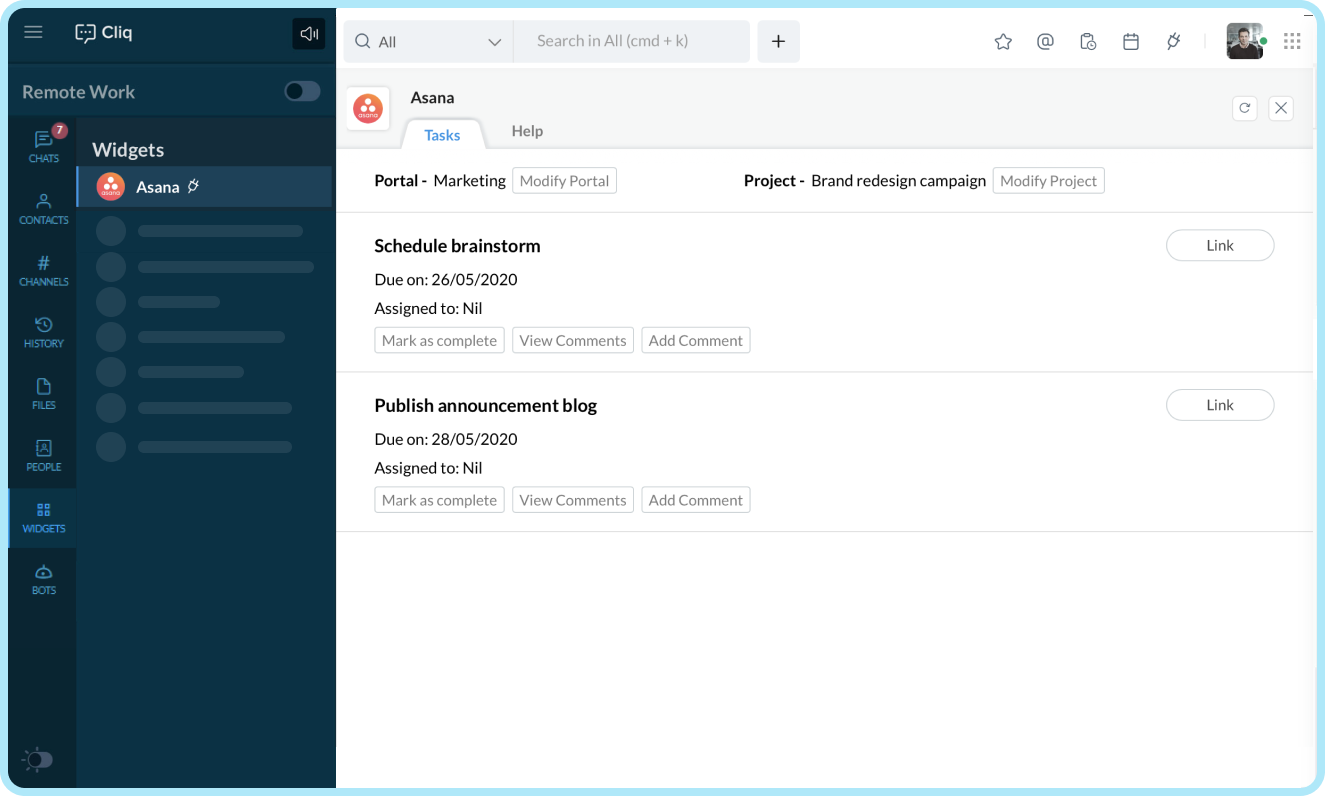Refresh the Asana widget
This screenshot has height=796, width=1325.
coord(1245,108)
